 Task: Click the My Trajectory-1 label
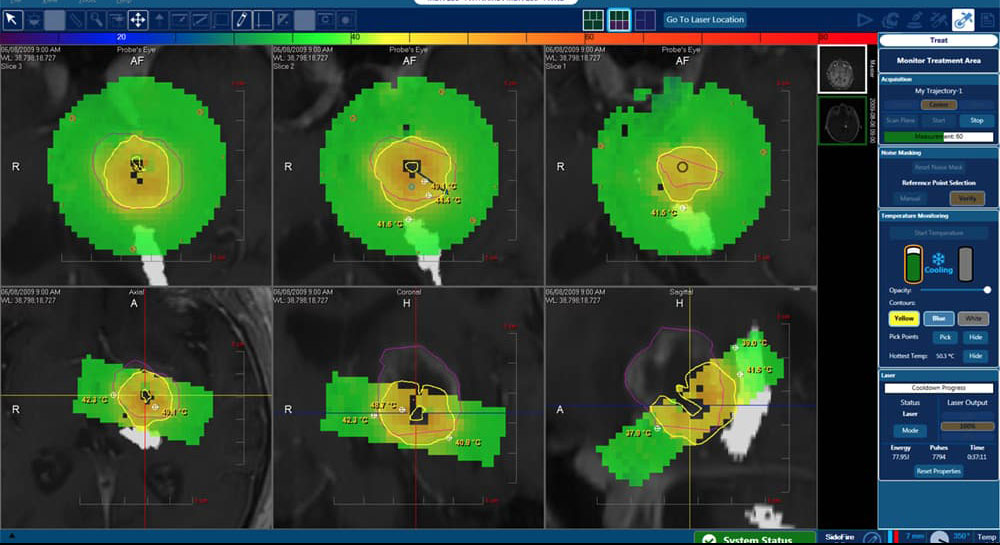938,91
